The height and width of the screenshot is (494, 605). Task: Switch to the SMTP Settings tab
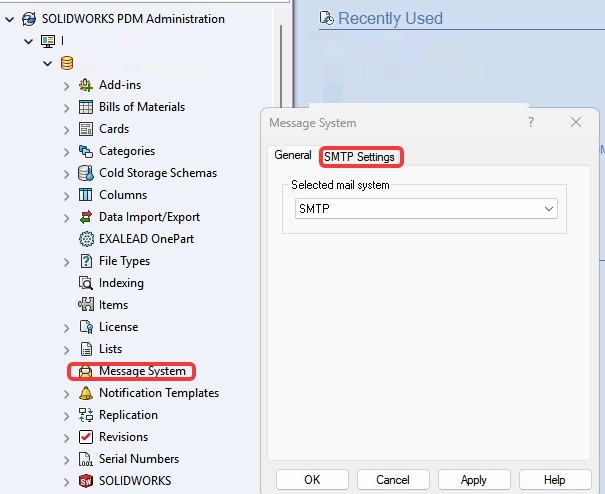click(359, 157)
